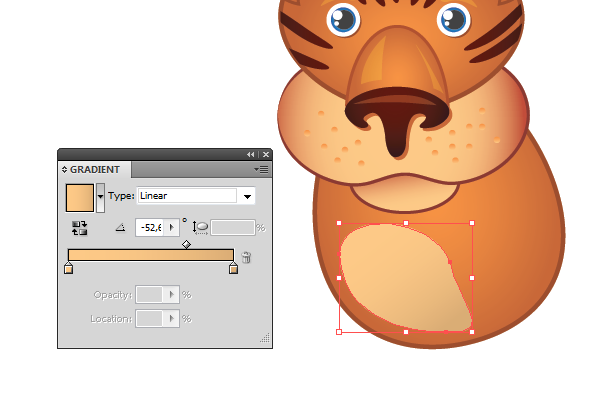Click the aspect ratio icon
This screenshot has width=600, height=400.
200,228
